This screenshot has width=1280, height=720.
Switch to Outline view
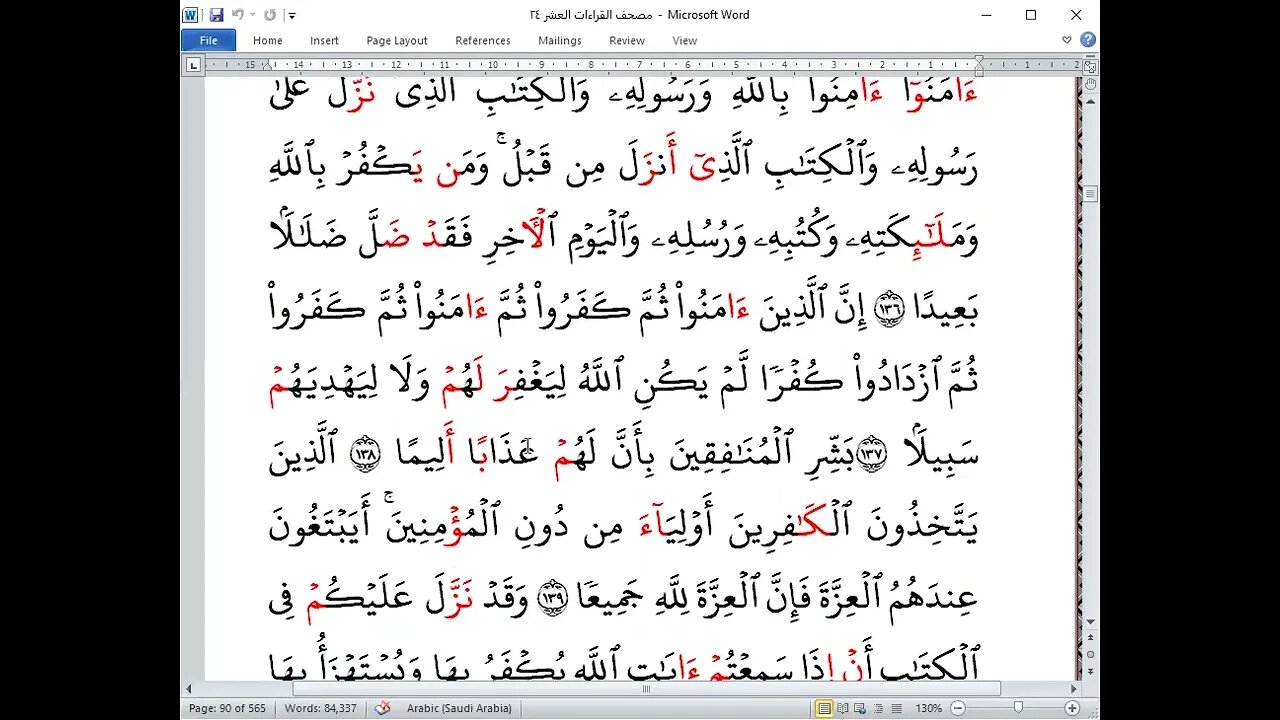tap(877, 708)
